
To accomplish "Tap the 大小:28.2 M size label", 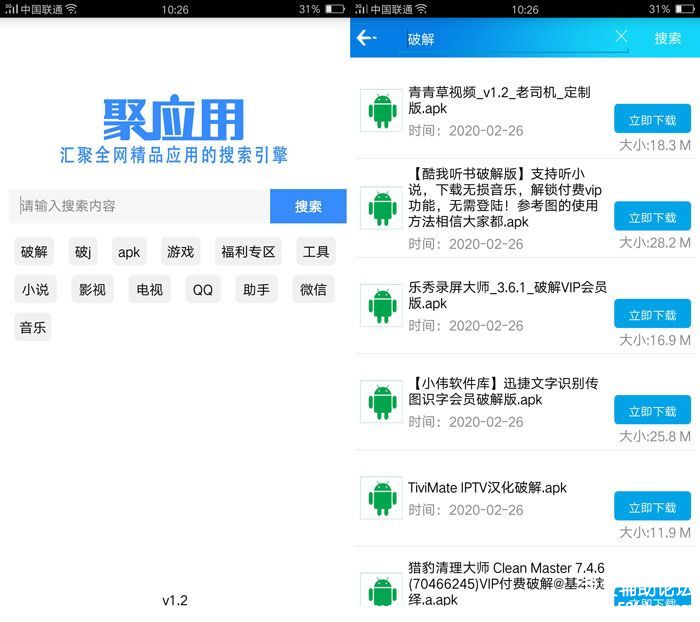I will 654,242.
